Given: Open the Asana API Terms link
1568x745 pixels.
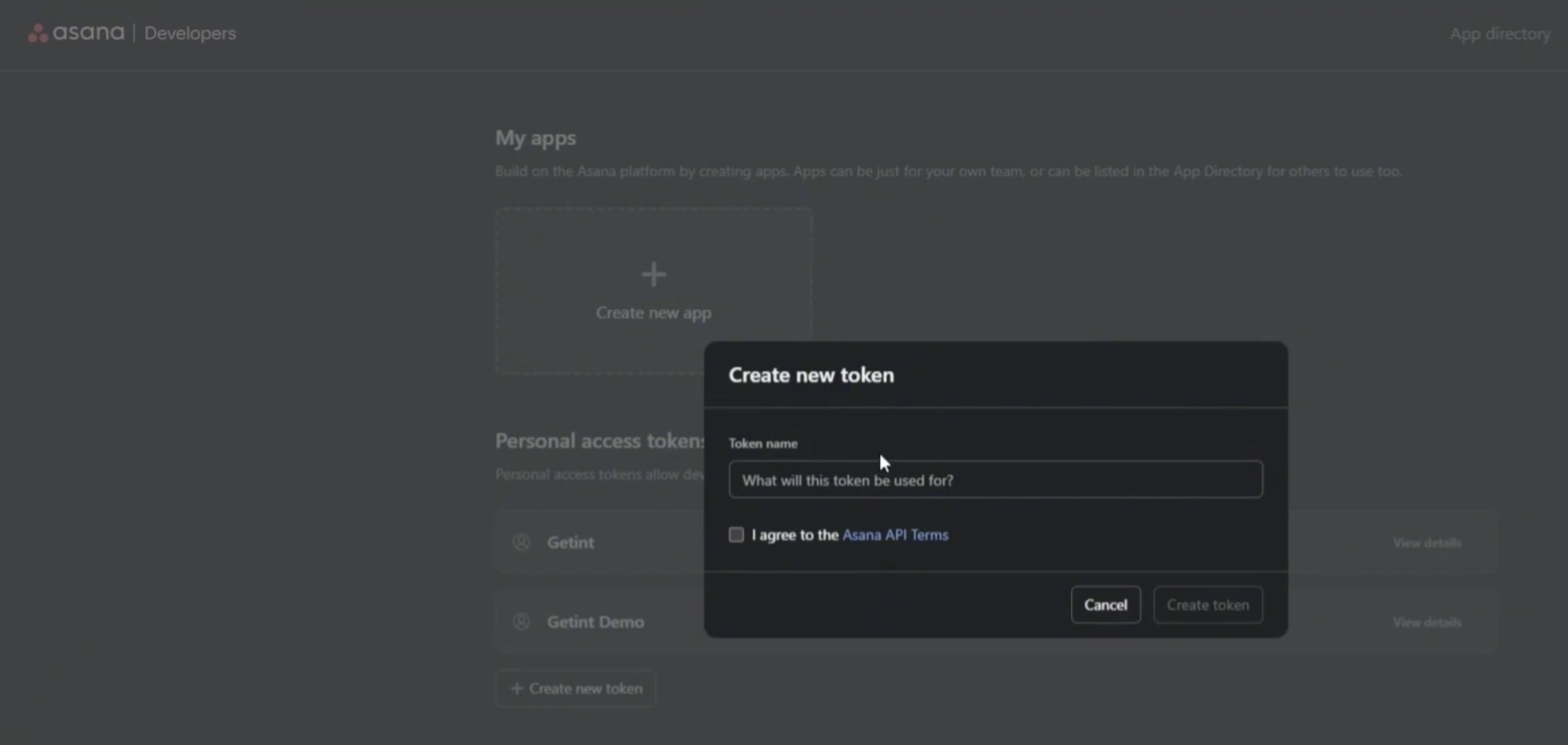Looking at the screenshot, I should 895,535.
